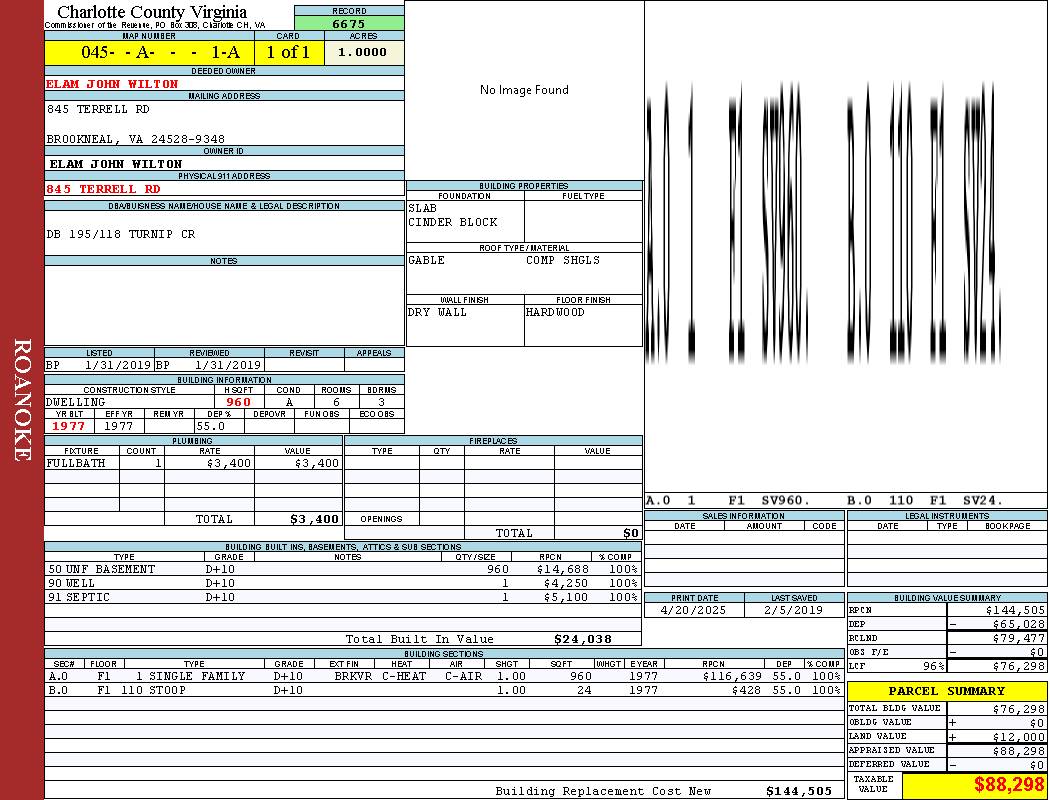This screenshot has width=1050, height=800.
Task: Click the bedrooms count 3
Action: click(x=382, y=402)
